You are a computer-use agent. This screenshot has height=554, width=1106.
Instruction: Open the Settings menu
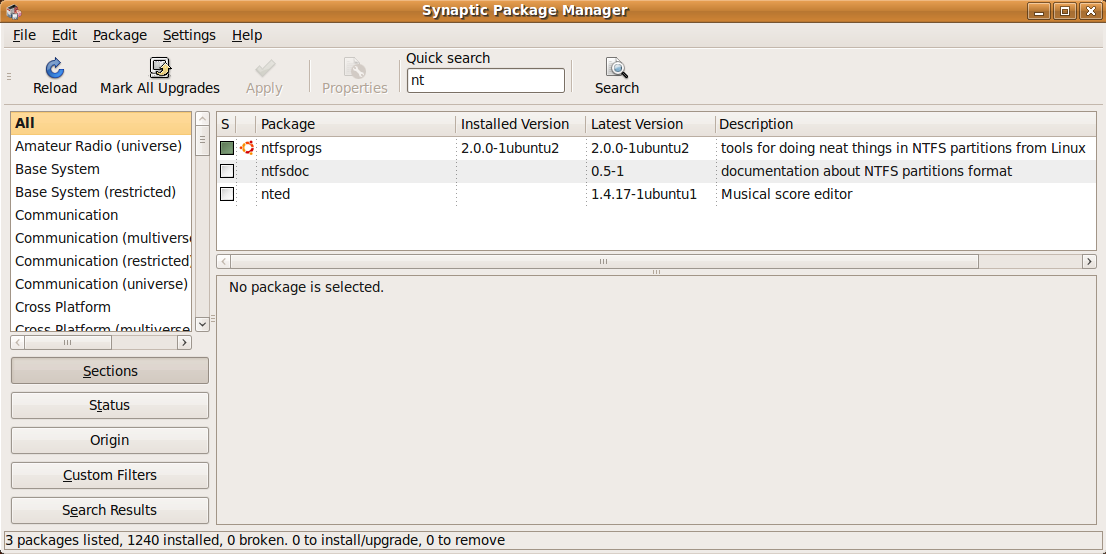(189, 35)
